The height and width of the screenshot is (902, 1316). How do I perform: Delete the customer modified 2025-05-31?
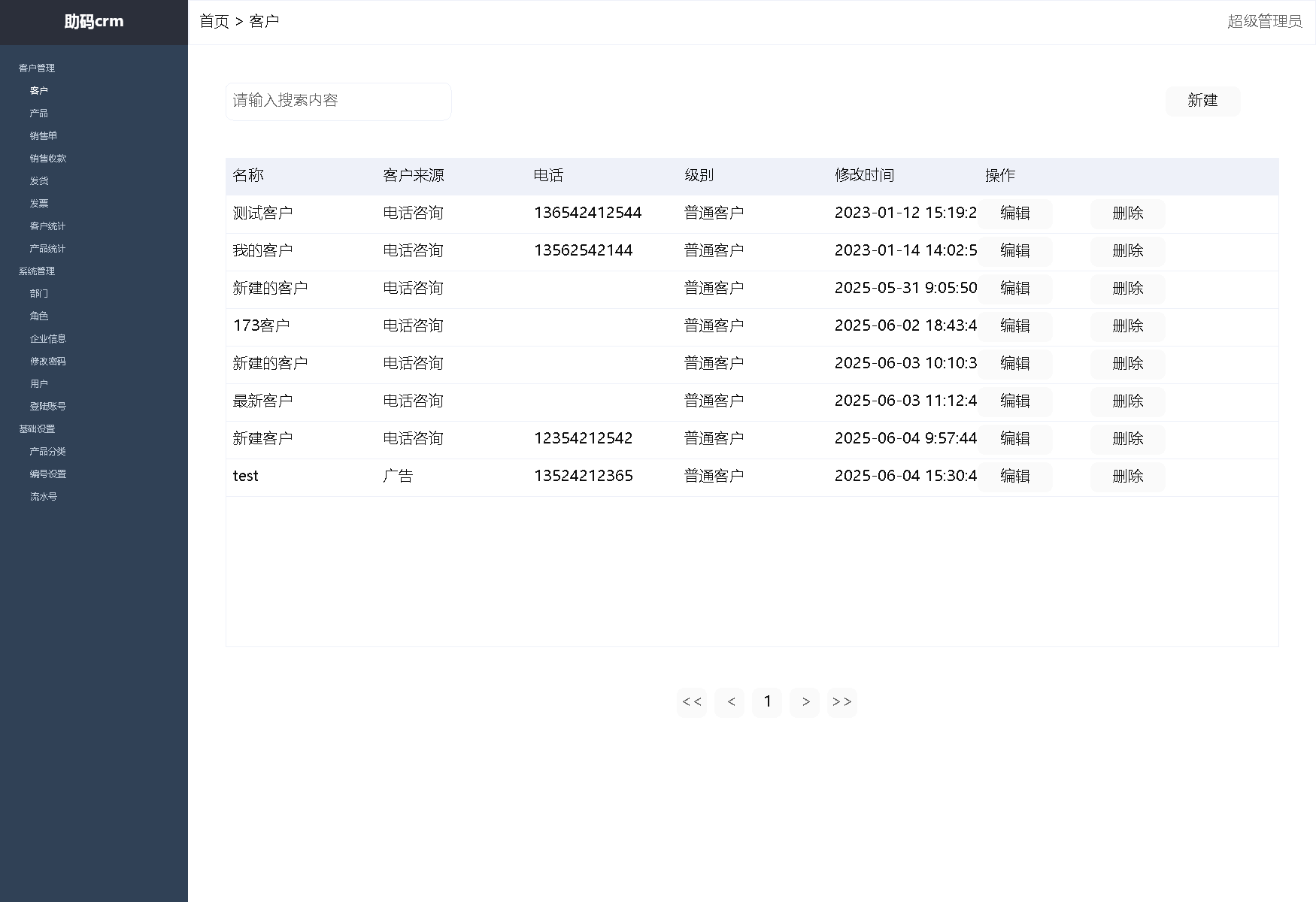point(1128,289)
